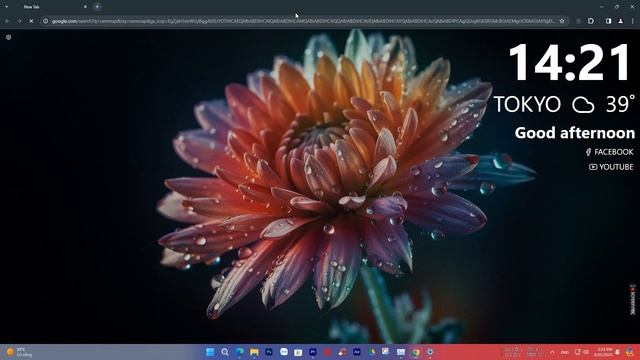Close the New Tab tab
The image size is (640, 360).
(x=85, y=7)
